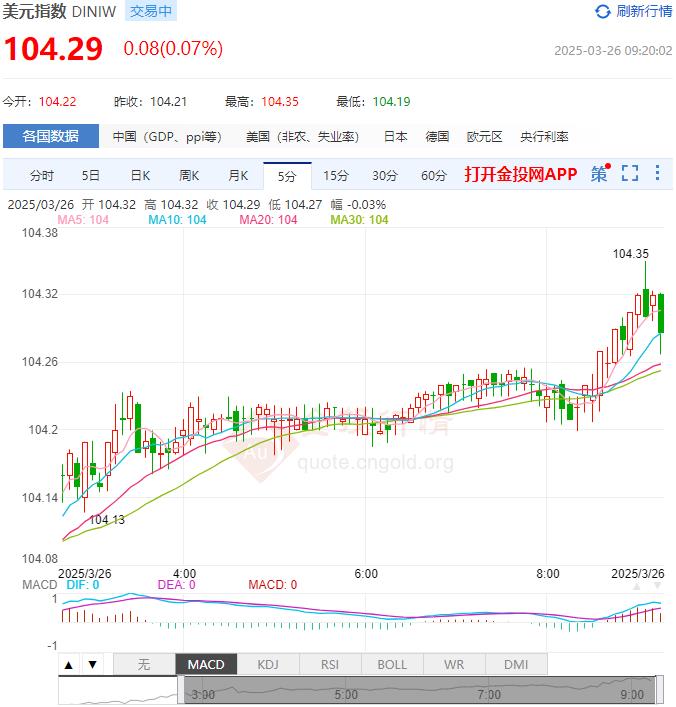Switch to the 日K chart tab
This screenshot has width=676, height=707.
pyautogui.click(x=140, y=176)
